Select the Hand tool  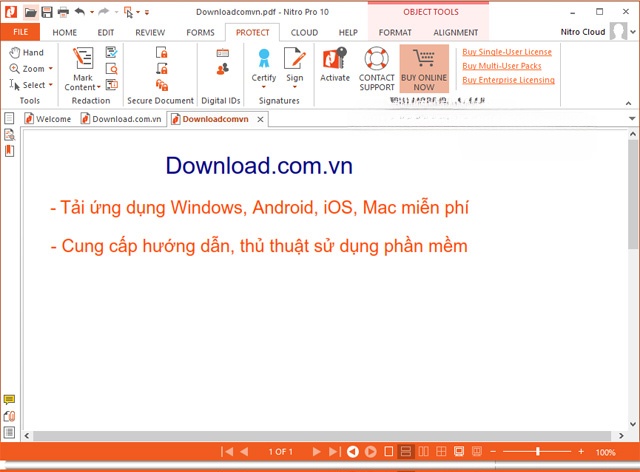pos(27,52)
